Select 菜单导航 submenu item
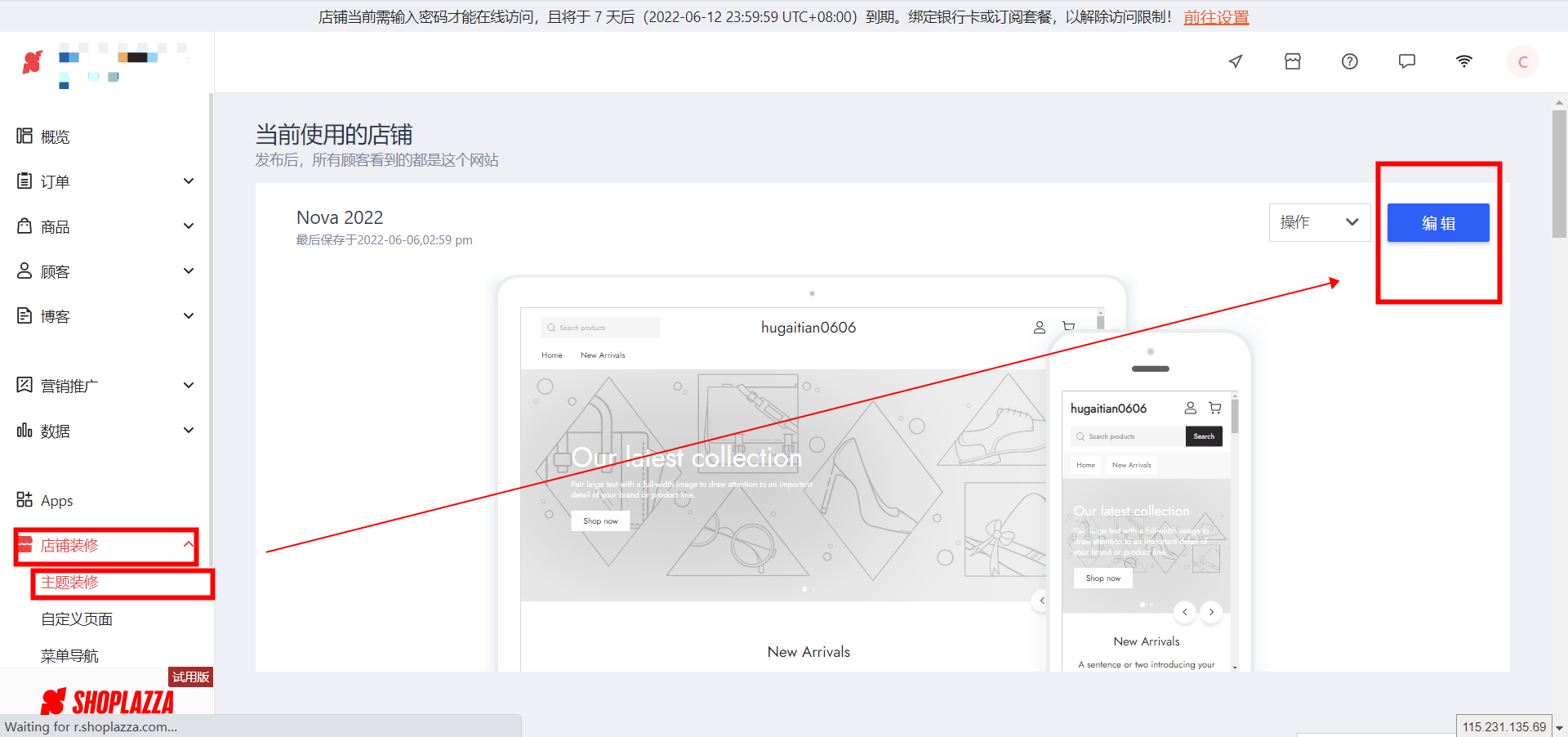Image resolution: width=1568 pixels, height=737 pixels. click(x=69, y=655)
